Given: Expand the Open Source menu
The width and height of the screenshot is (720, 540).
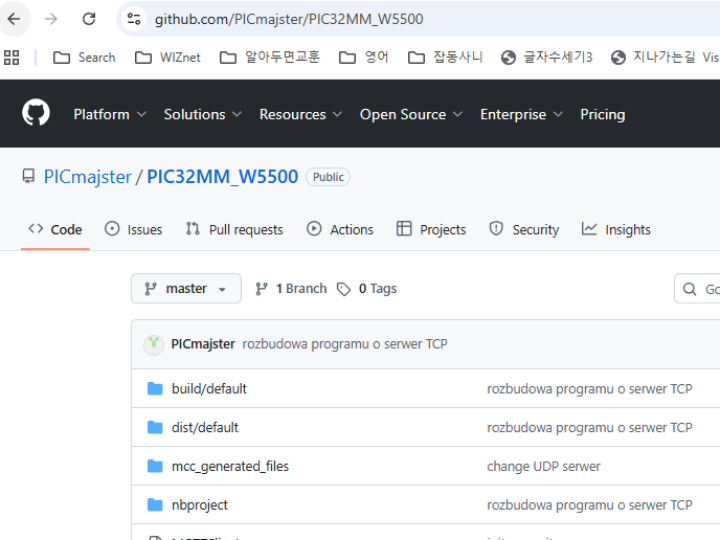Looking at the screenshot, I should [411, 114].
